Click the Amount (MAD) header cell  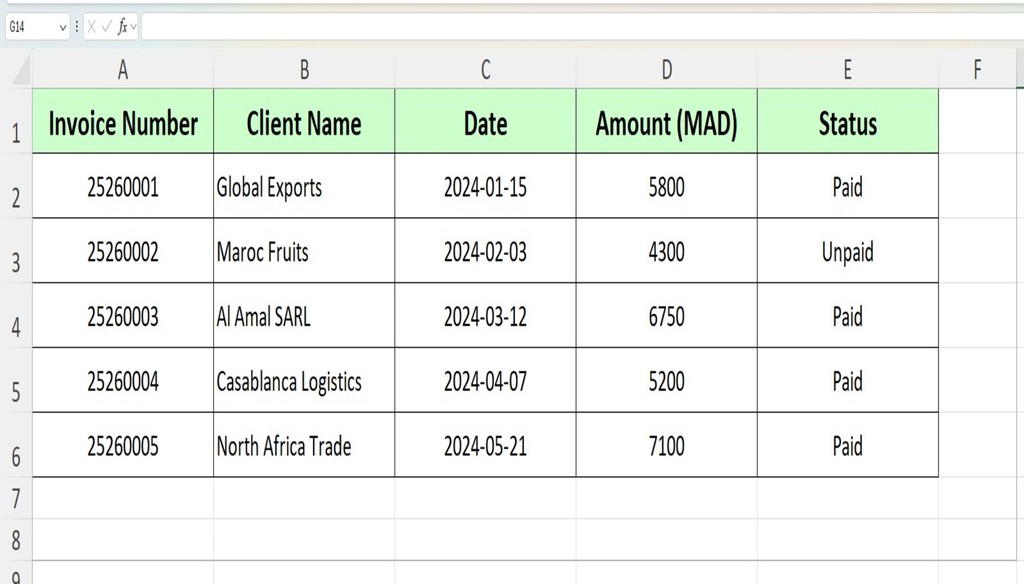(666, 124)
